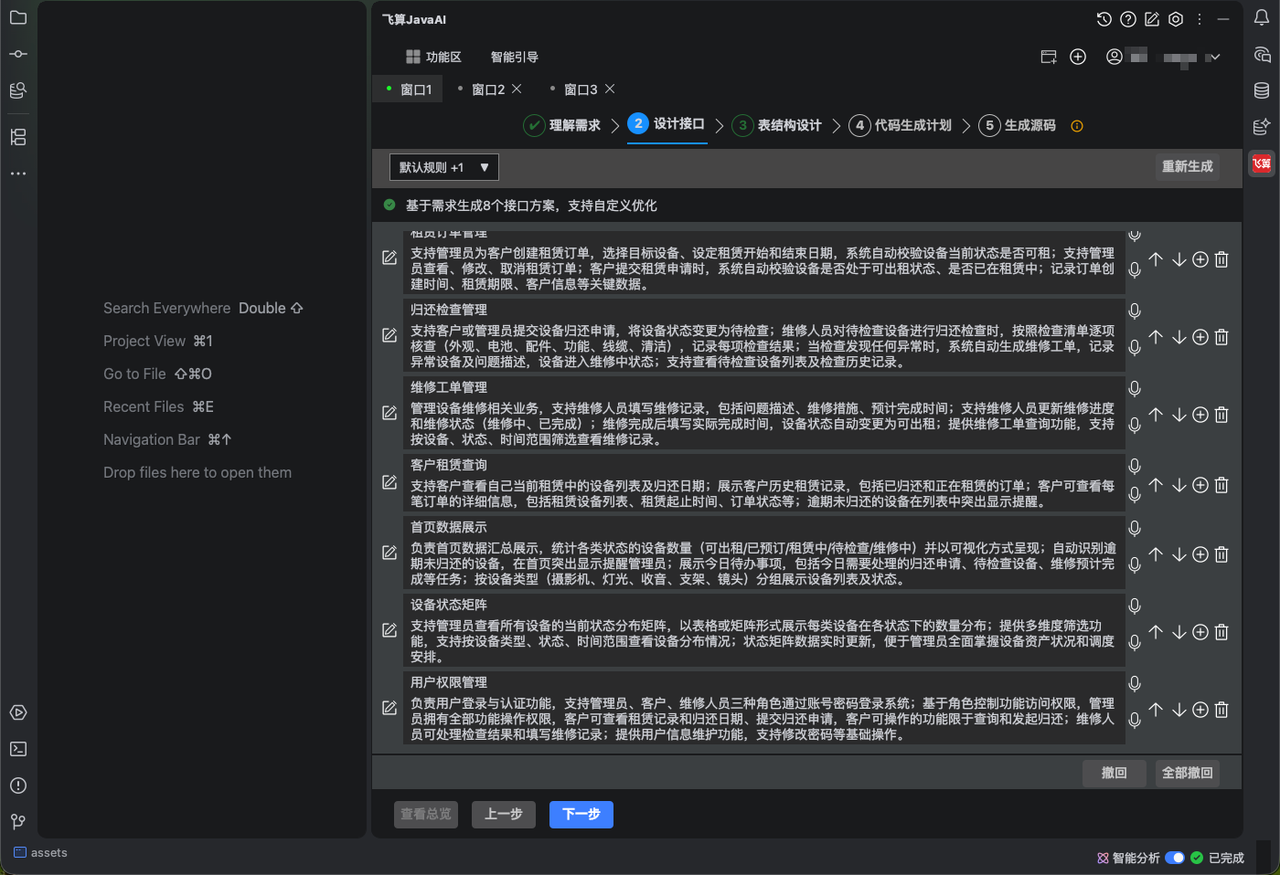The width and height of the screenshot is (1280, 875).
Task: Click the 上一步 button
Action: pos(503,814)
